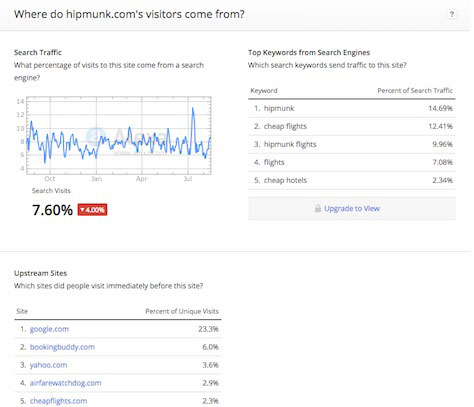This screenshot has height=407, width=474.
Task: Open the Upgrade to View link
Action: click(x=352, y=209)
